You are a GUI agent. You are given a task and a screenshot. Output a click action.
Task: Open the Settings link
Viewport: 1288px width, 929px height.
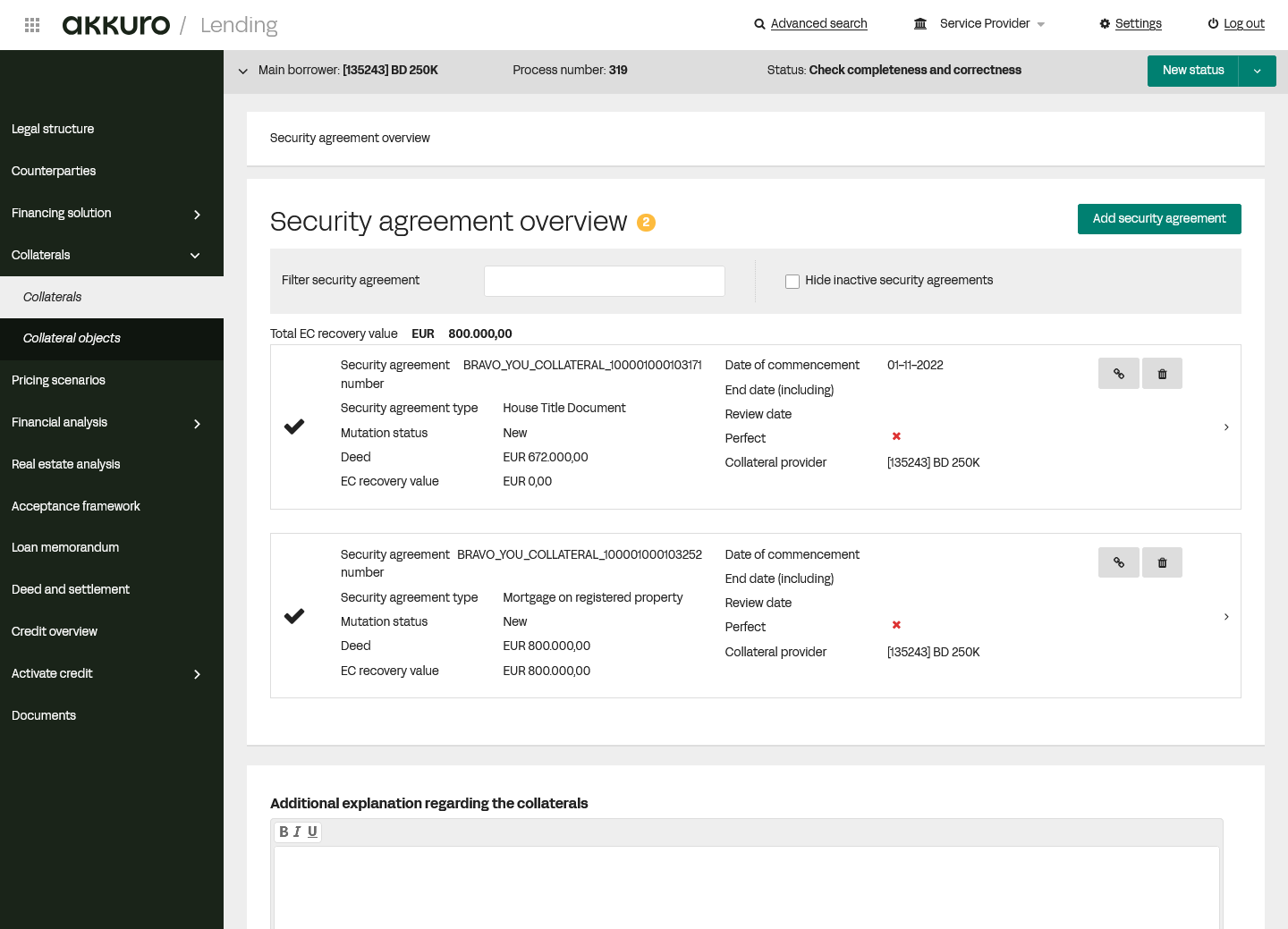pos(1138,24)
